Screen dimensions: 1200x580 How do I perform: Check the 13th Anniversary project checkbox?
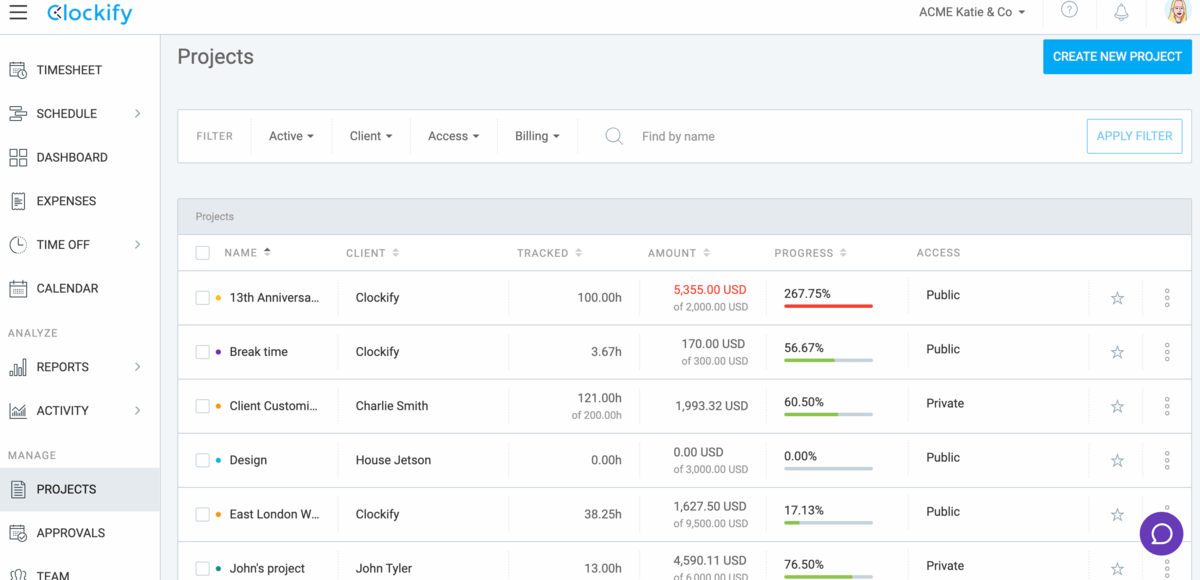coord(202,298)
